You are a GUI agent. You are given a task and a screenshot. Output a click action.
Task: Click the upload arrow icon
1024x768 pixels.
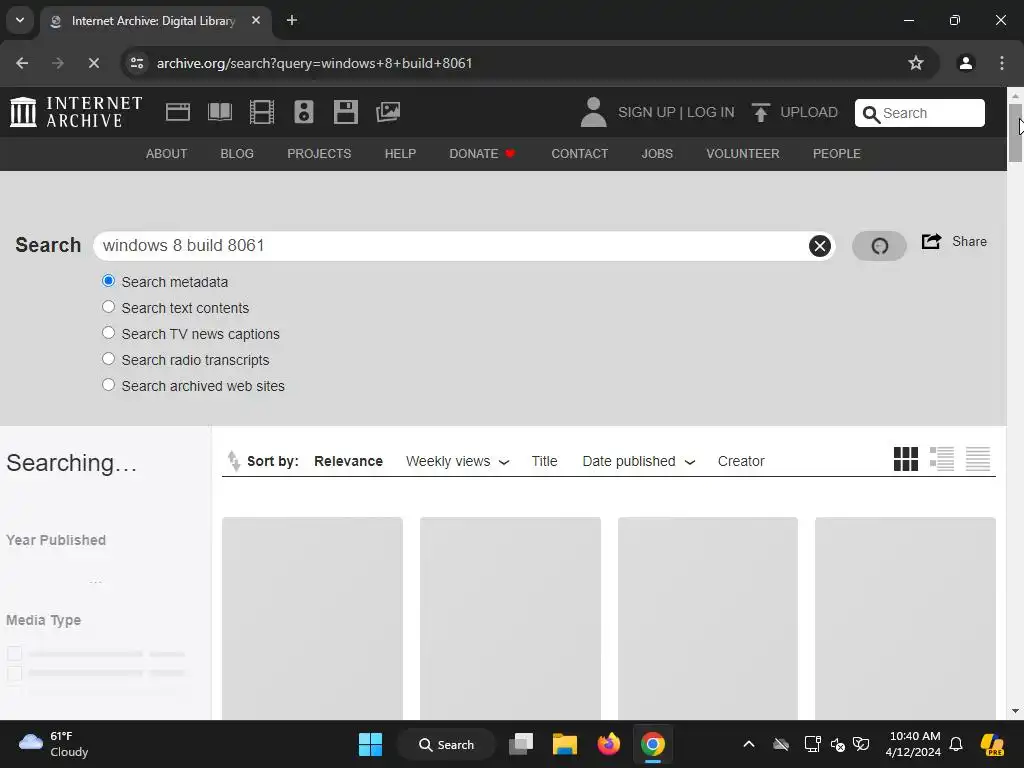(x=760, y=112)
